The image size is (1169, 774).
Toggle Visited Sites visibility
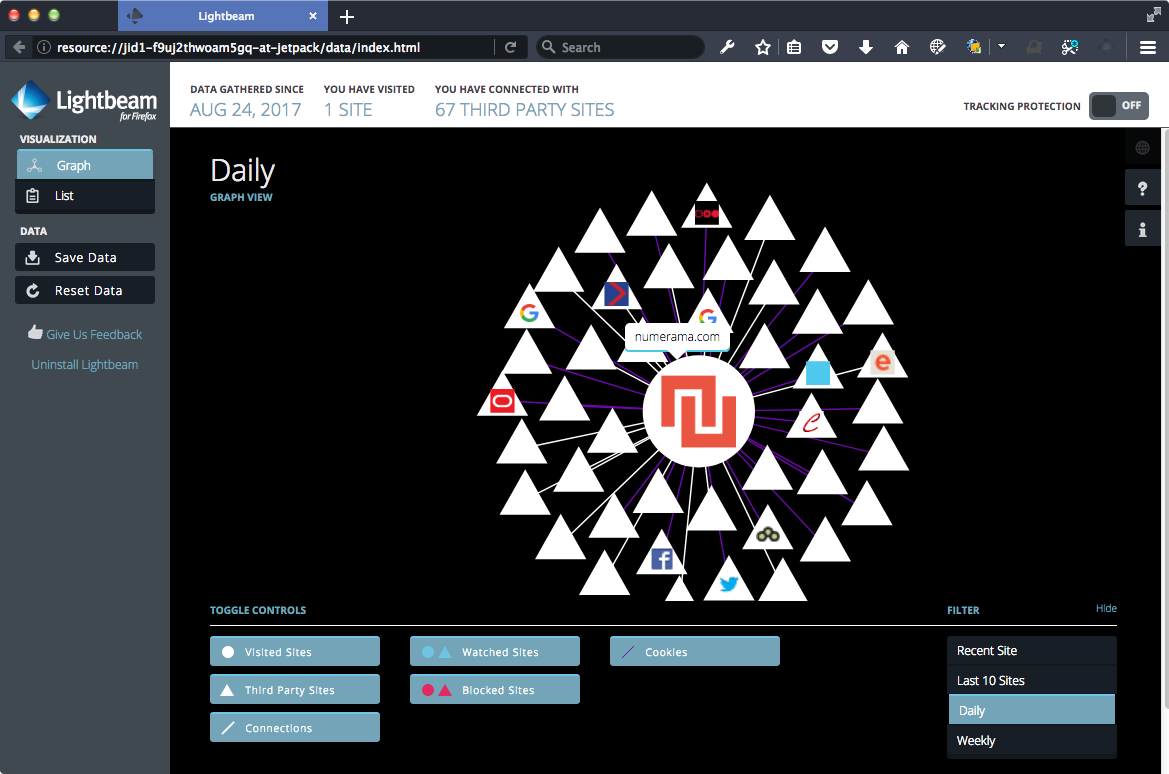tap(294, 651)
